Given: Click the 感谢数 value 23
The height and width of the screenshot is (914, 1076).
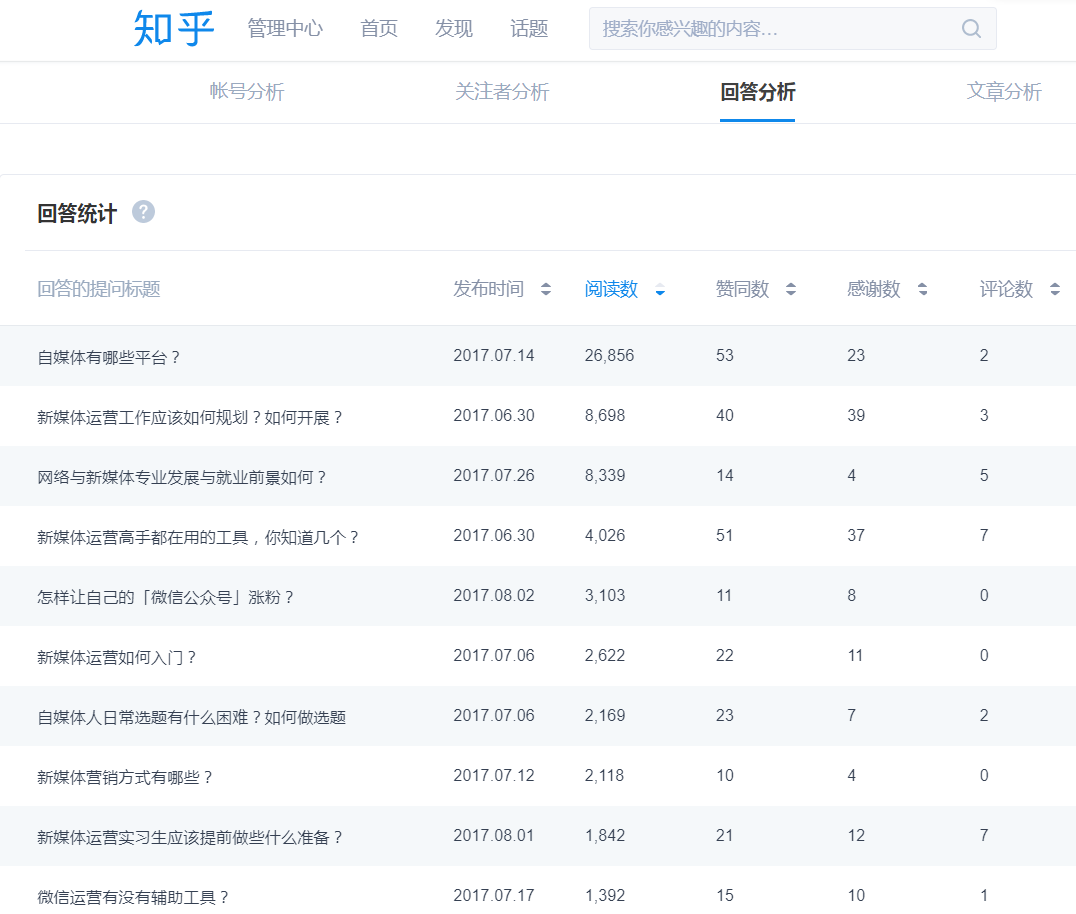Looking at the screenshot, I should [x=856, y=355].
